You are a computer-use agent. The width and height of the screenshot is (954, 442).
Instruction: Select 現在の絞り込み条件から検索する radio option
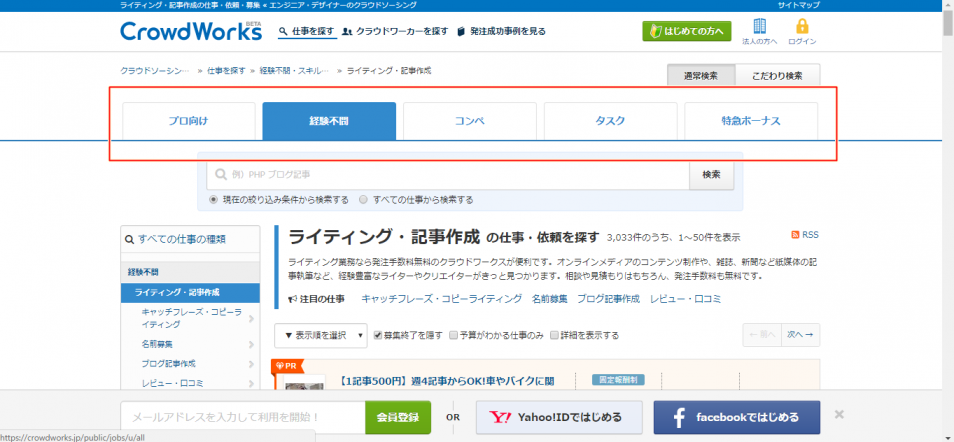(x=214, y=199)
